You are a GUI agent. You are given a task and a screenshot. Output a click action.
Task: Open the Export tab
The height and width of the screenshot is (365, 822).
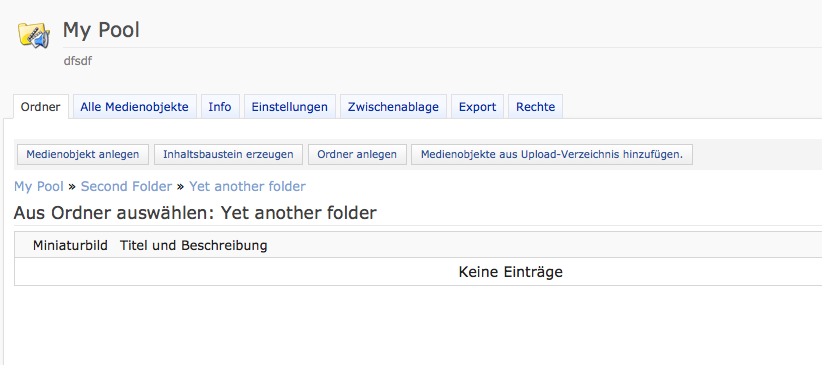click(x=478, y=107)
